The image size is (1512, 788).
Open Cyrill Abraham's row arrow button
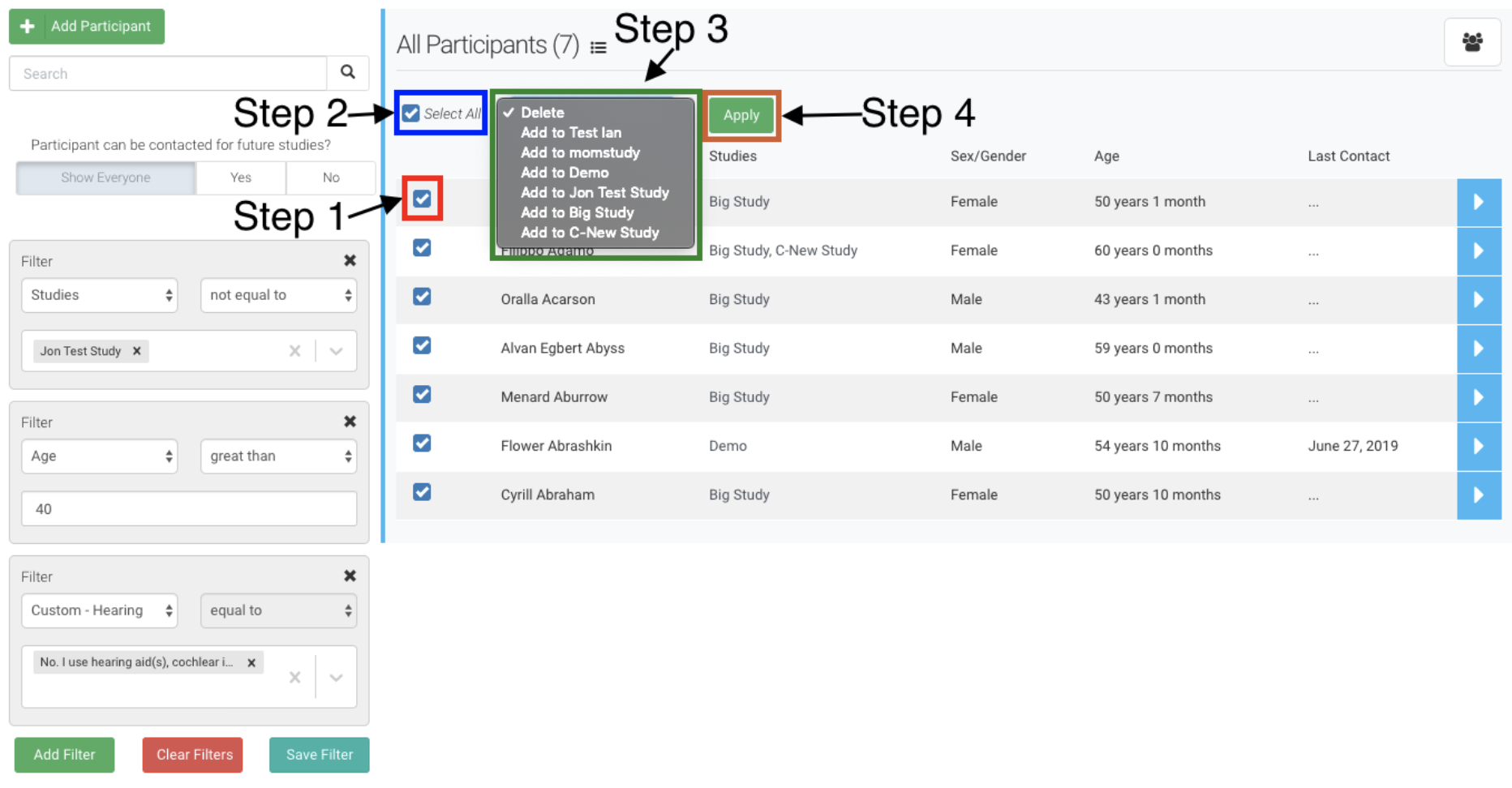[x=1478, y=495]
